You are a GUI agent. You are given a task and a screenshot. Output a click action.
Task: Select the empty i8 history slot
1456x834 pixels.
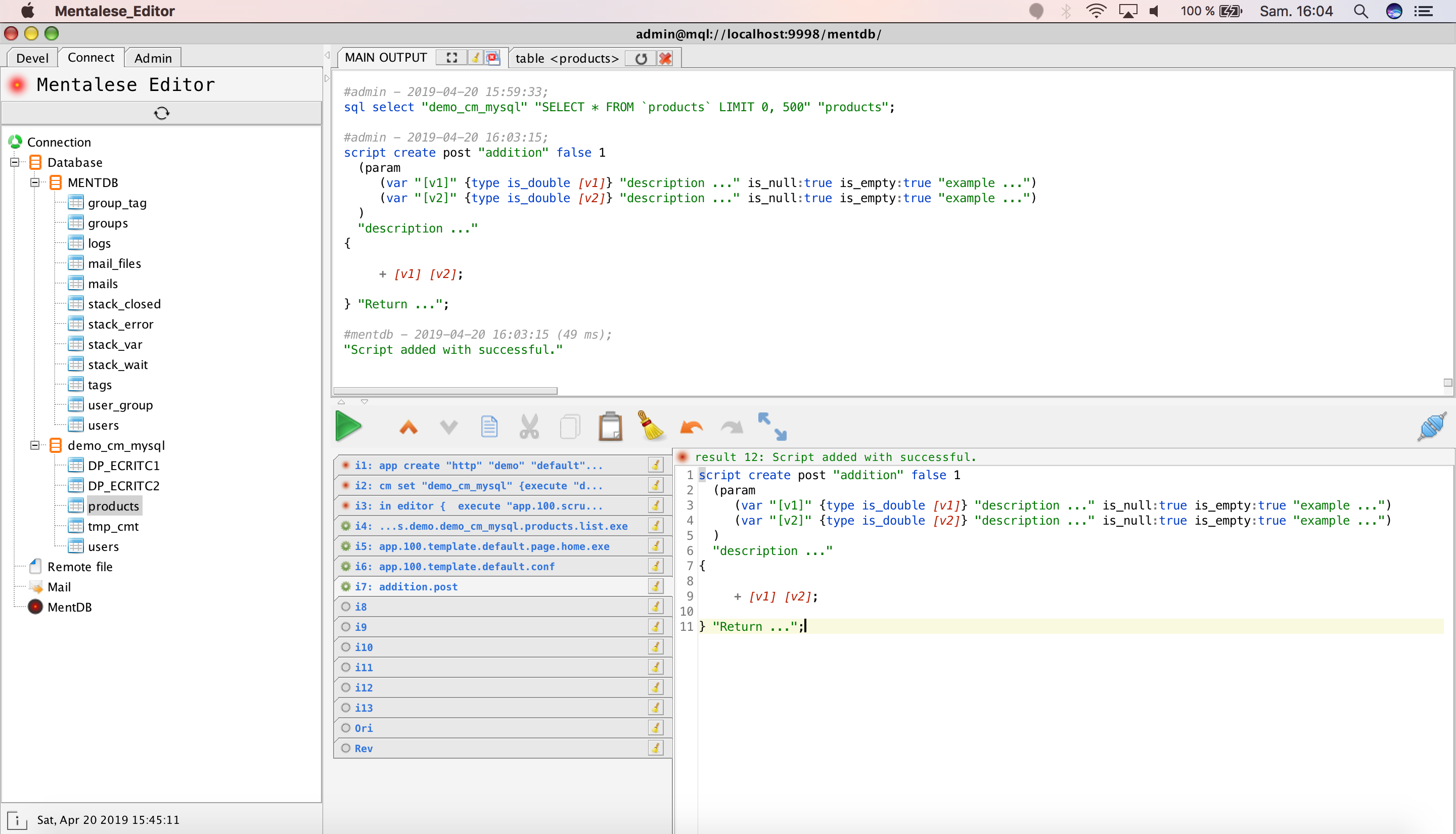pos(361,607)
